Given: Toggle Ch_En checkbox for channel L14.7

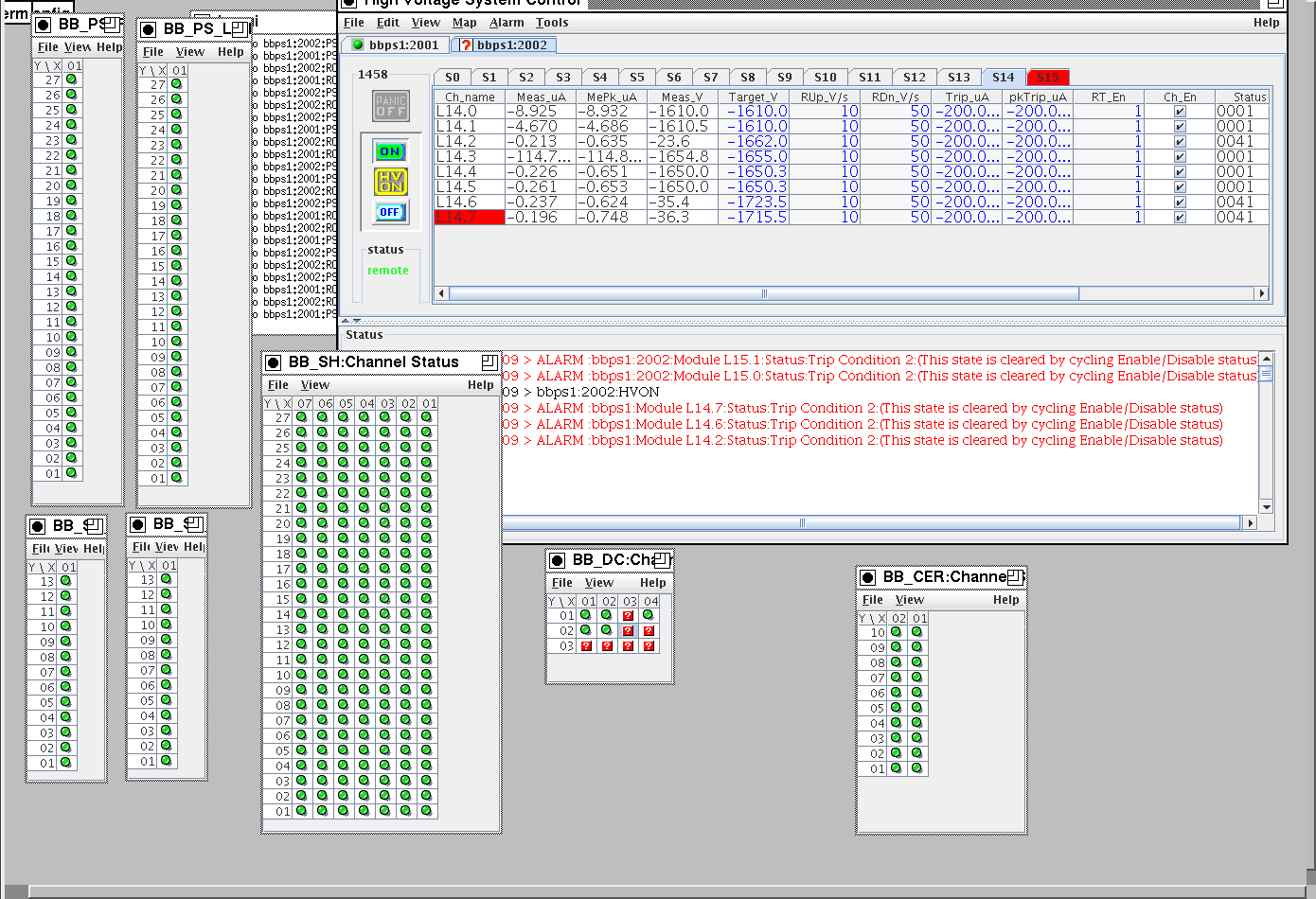Looking at the screenshot, I should pos(1180,217).
